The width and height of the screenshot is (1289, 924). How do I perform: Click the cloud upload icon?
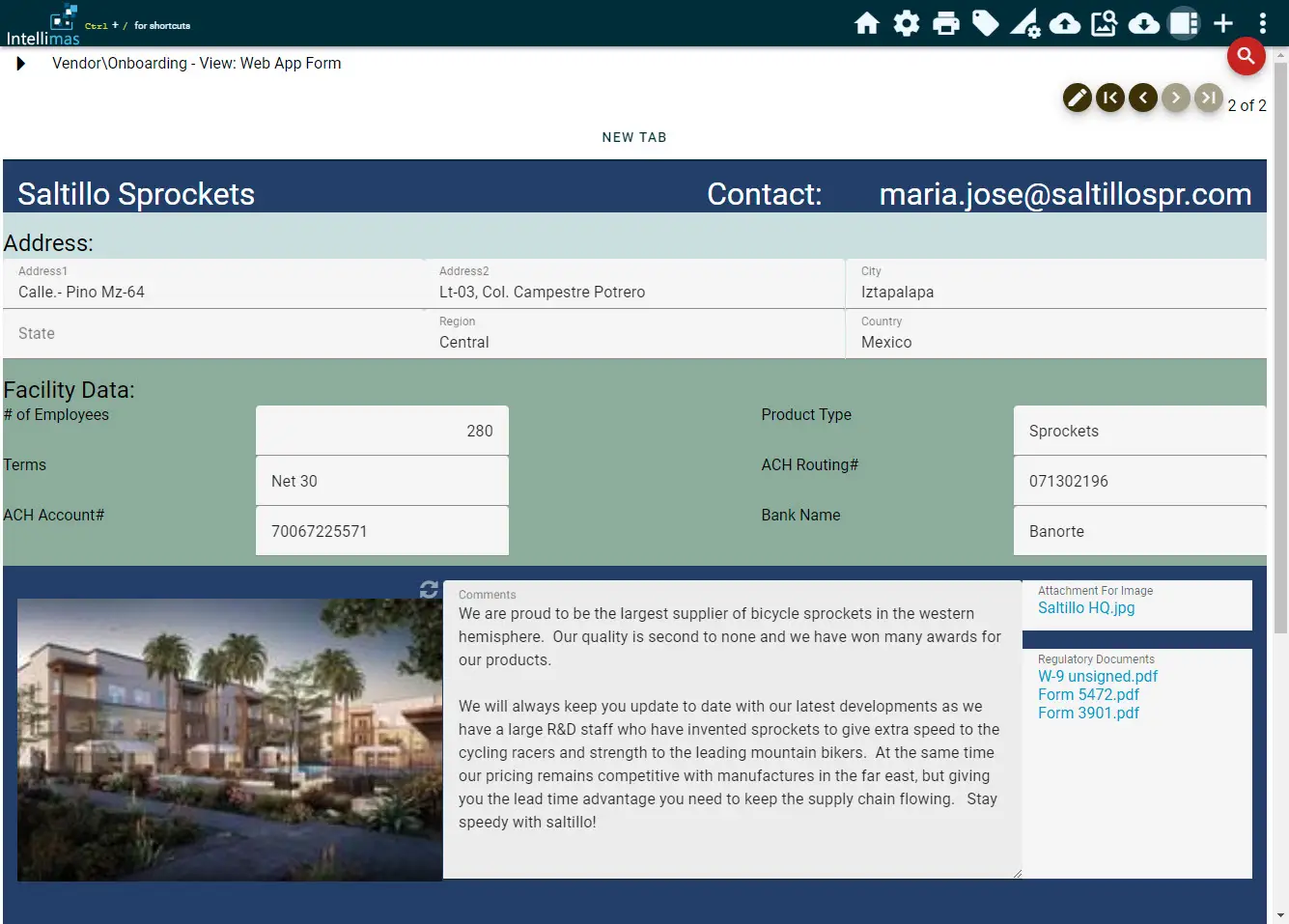pos(1064,23)
